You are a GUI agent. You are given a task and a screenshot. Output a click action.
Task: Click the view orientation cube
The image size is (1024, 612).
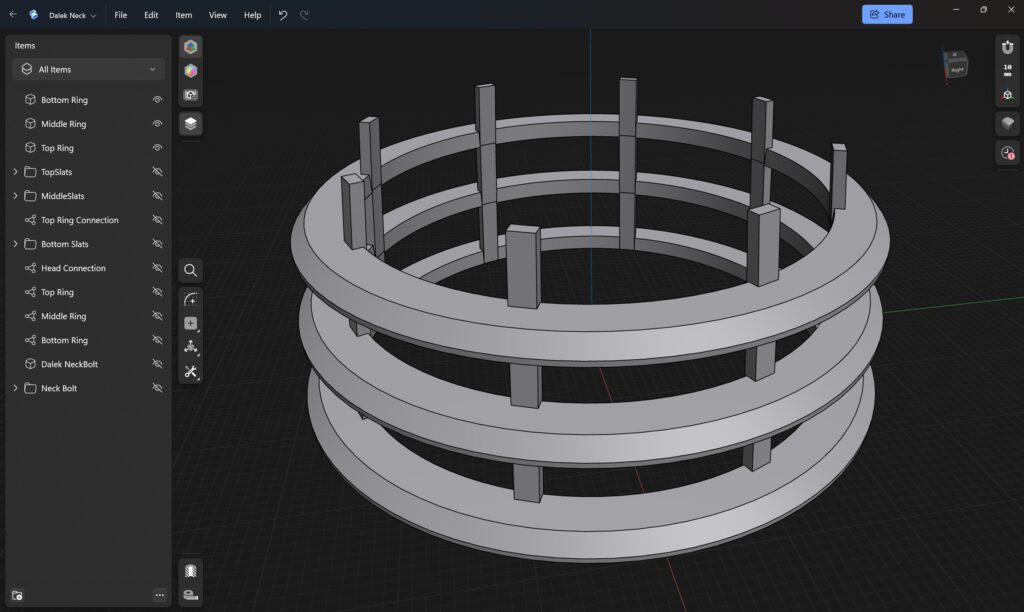point(955,65)
